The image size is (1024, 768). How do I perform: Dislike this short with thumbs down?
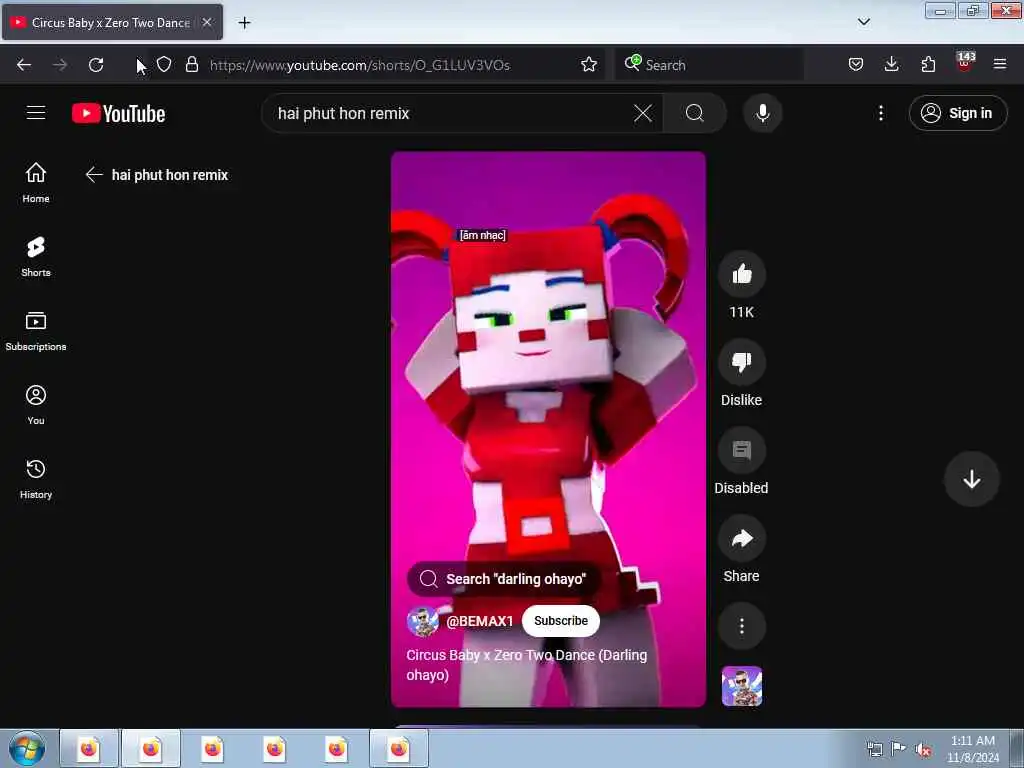click(741, 362)
